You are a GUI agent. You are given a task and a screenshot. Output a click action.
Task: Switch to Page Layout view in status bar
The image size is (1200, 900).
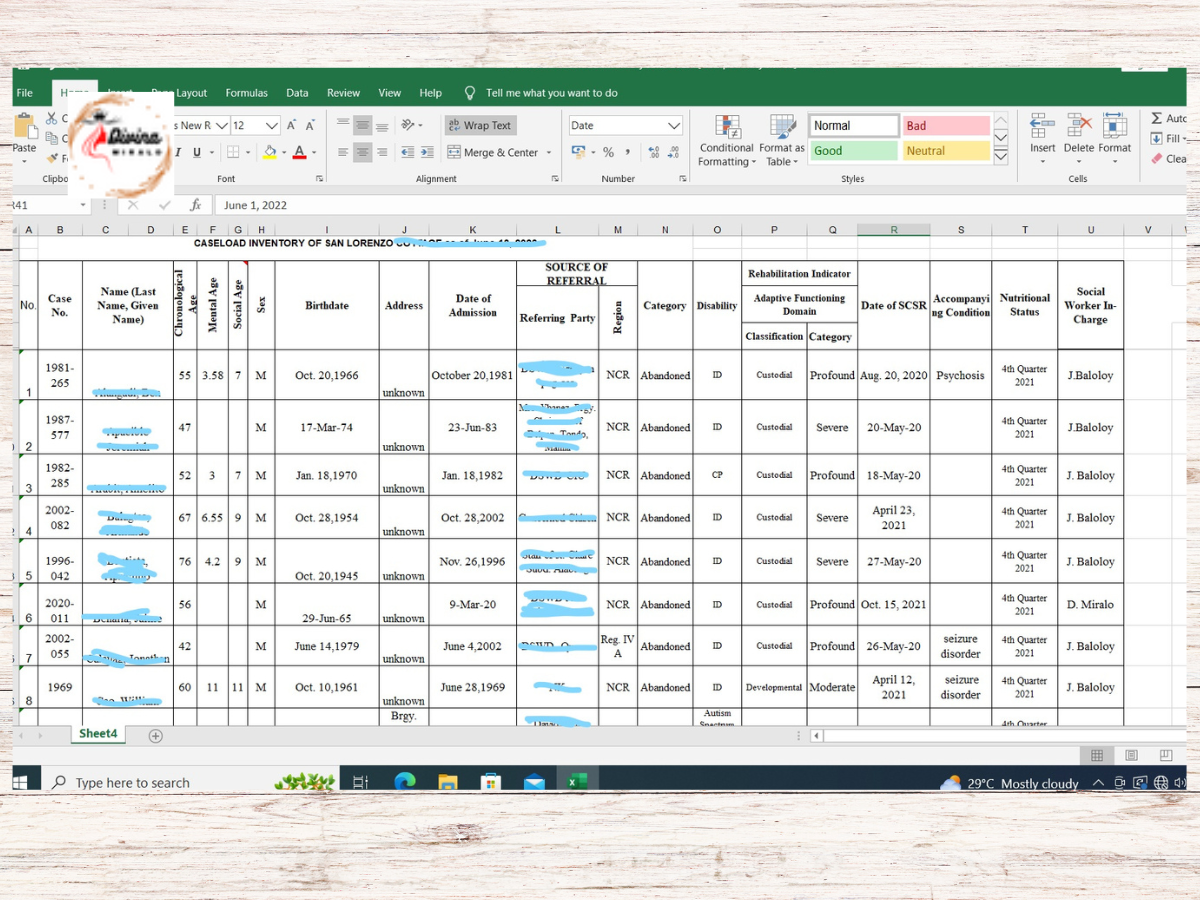click(x=1131, y=755)
